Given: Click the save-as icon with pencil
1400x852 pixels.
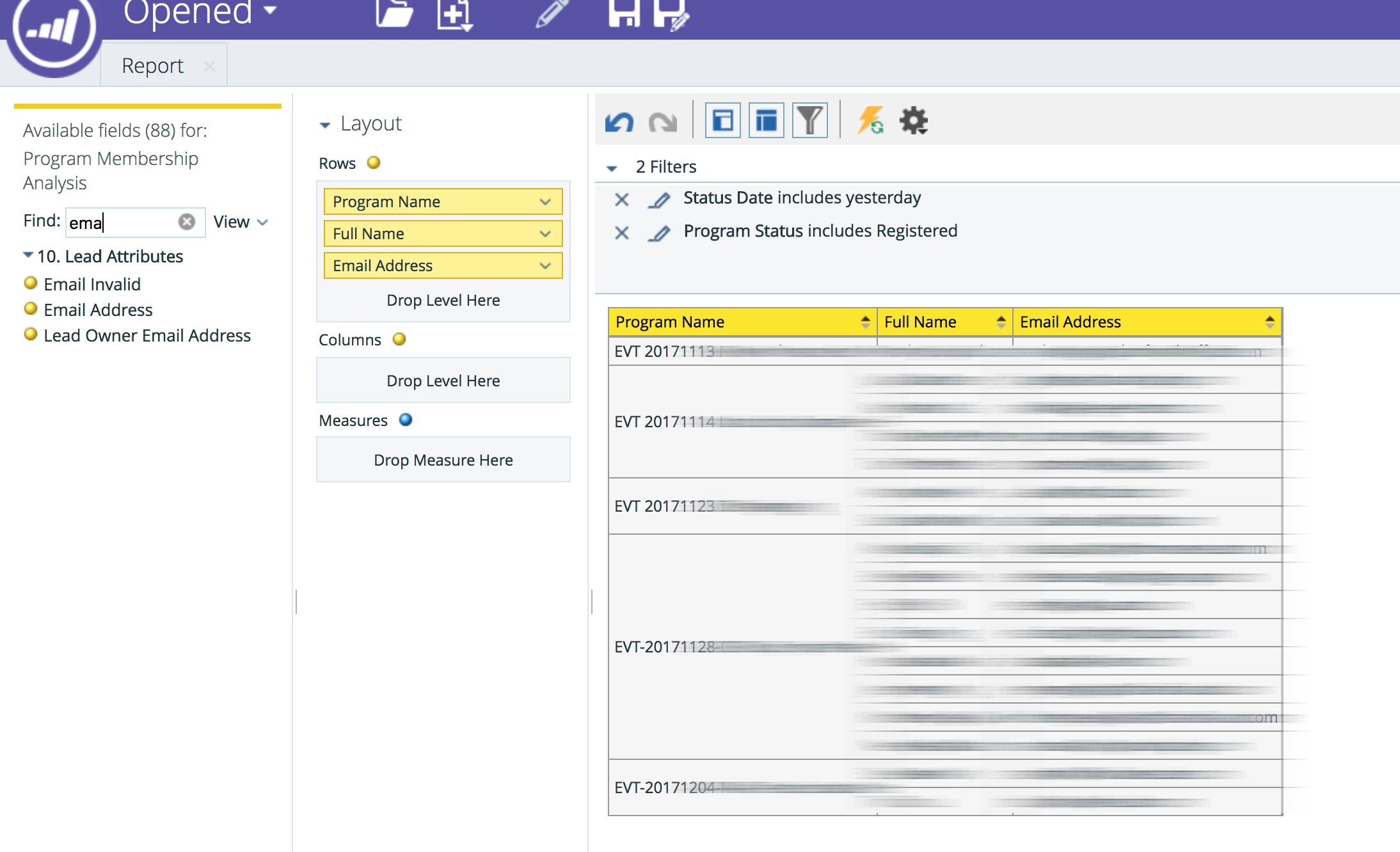Looking at the screenshot, I should coord(671,14).
